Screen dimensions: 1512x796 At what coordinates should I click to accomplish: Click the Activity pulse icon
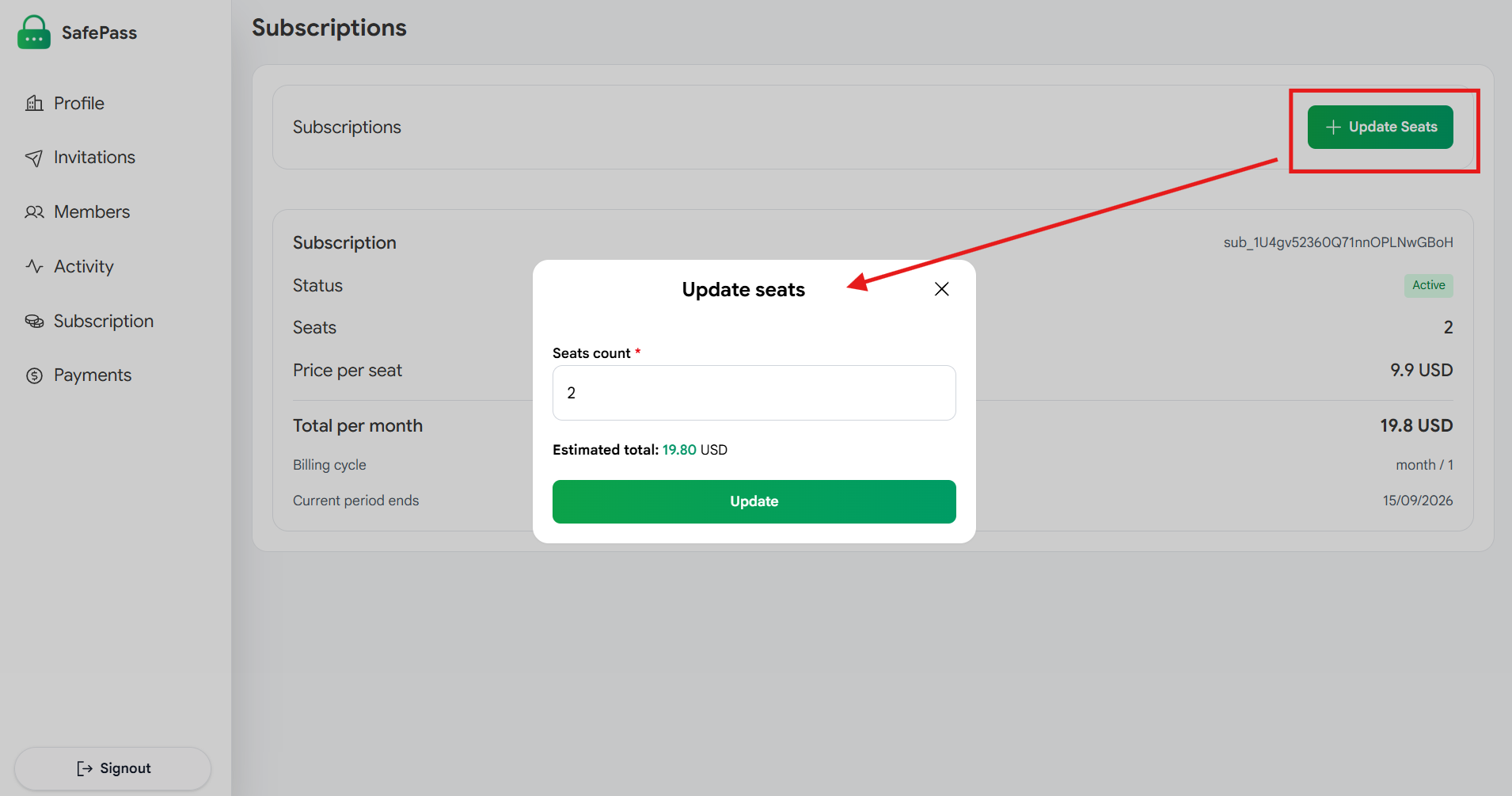pos(34,266)
